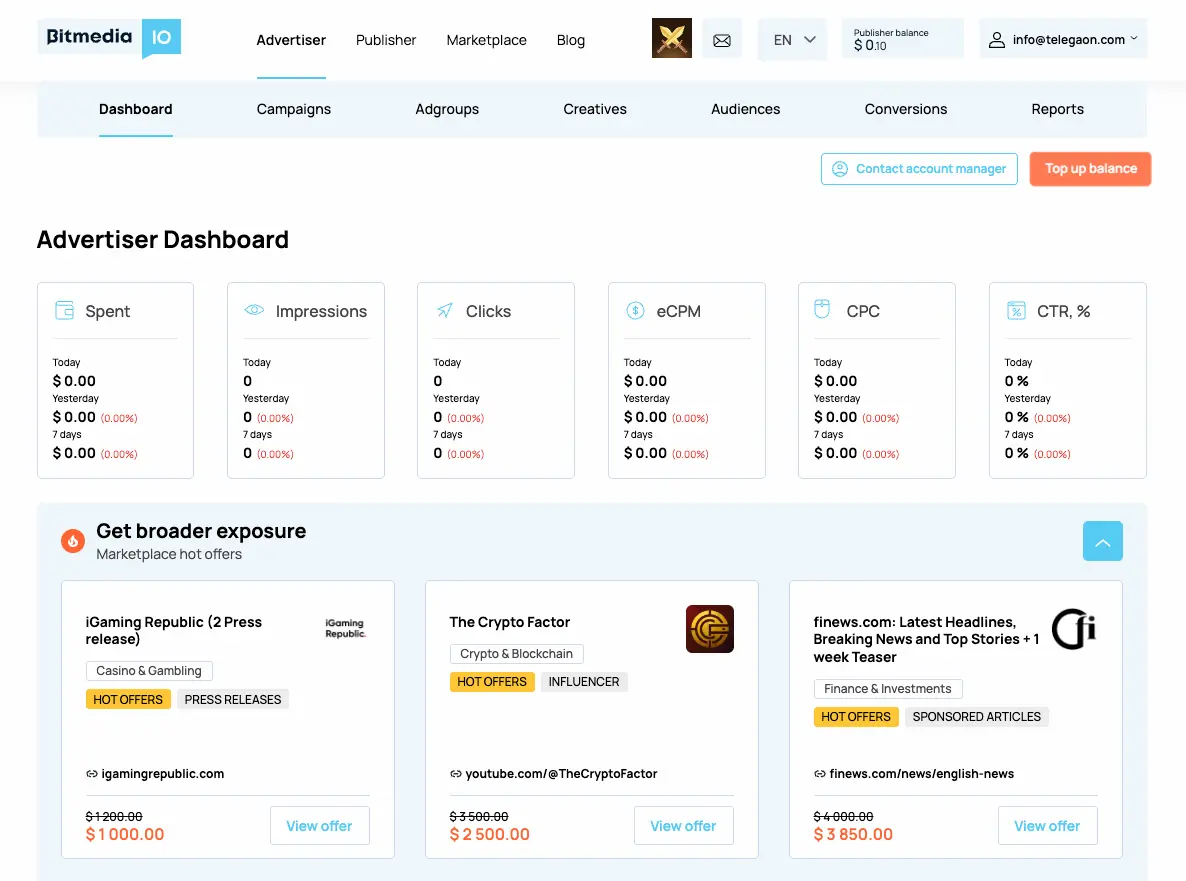
Task: Click the Spent wallet icon
Action: (65, 310)
